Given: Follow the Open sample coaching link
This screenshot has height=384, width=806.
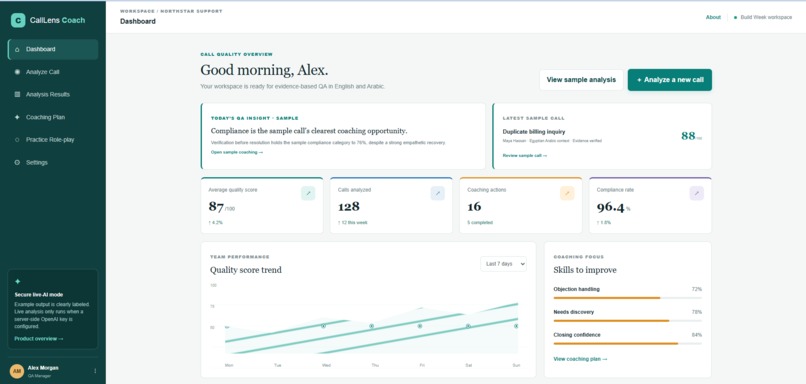Looking at the screenshot, I should (x=237, y=152).
